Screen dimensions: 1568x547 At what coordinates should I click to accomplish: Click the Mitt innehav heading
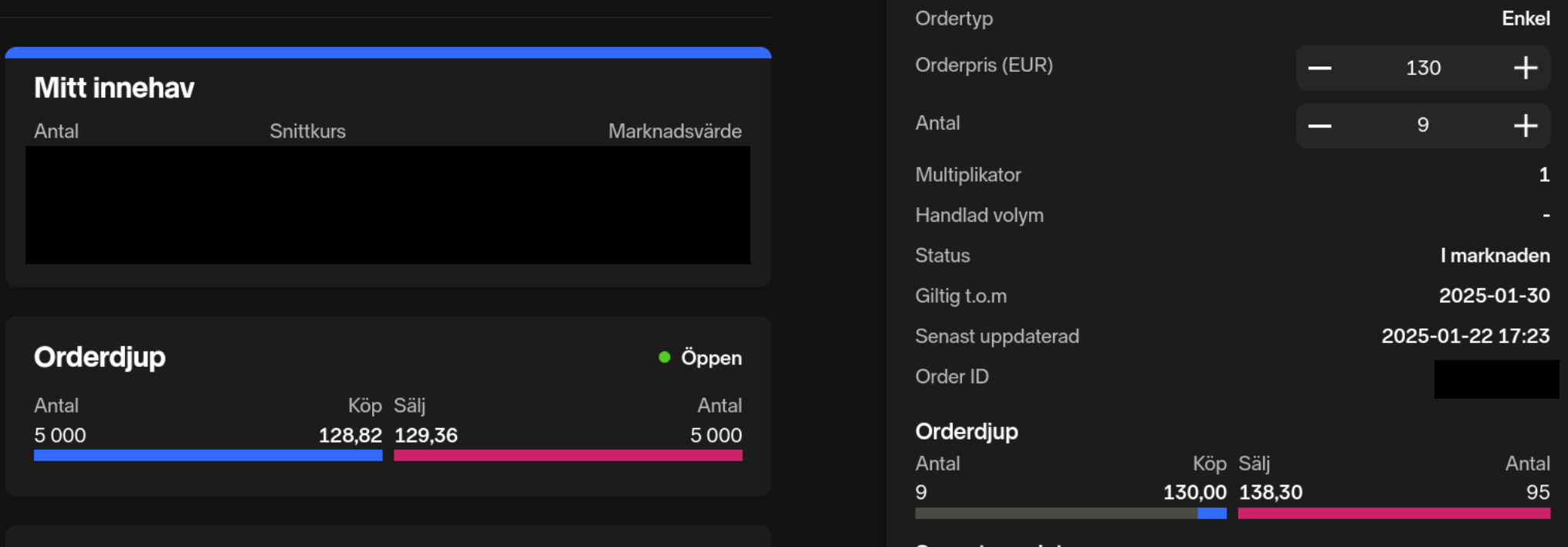pyautogui.click(x=114, y=88)
